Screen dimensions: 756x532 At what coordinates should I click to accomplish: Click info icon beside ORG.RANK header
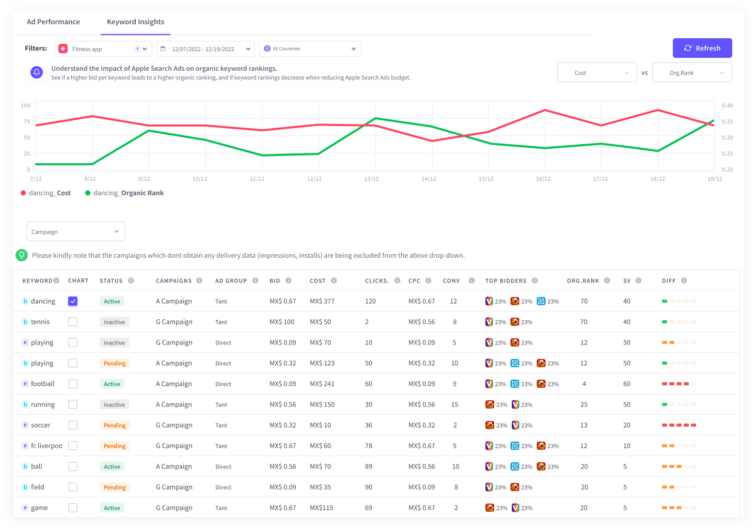tap(604, 281)
